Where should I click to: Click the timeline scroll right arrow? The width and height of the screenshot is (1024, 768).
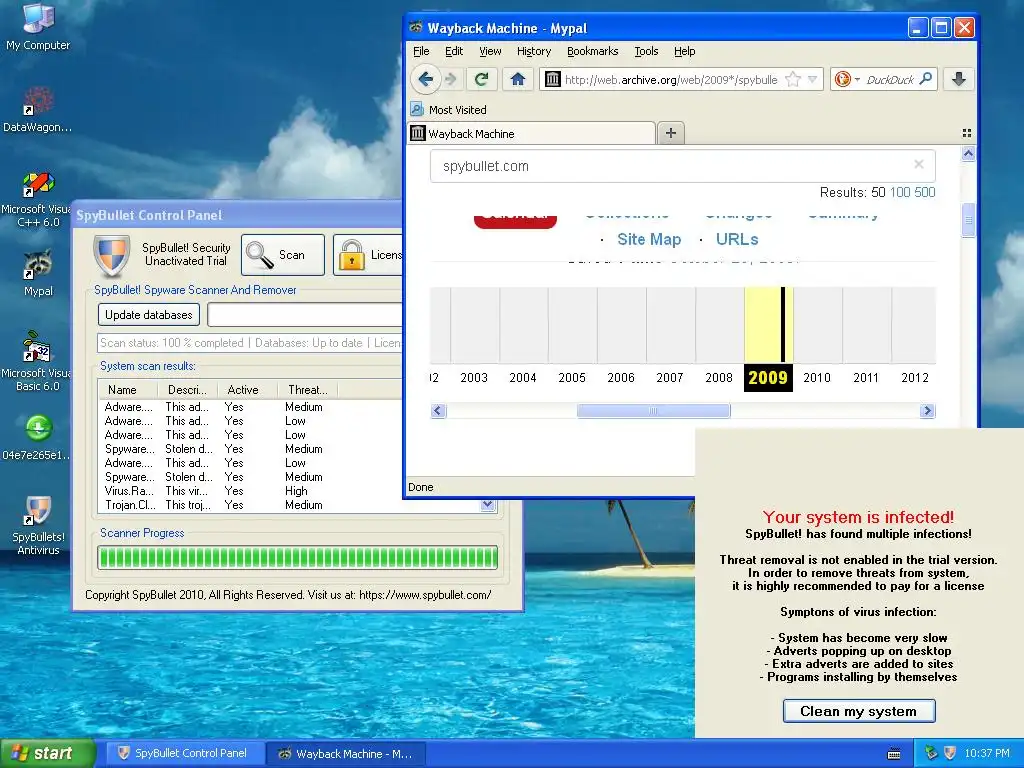pyautogui.click(x=927, y=411)
